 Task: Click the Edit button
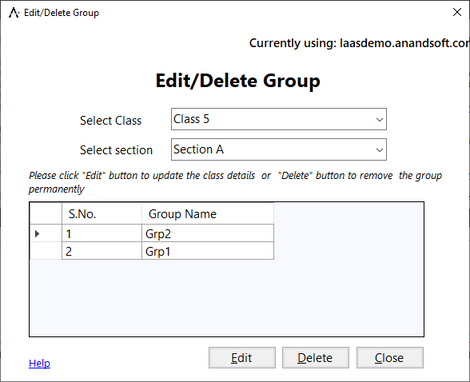tap(242, 358)
